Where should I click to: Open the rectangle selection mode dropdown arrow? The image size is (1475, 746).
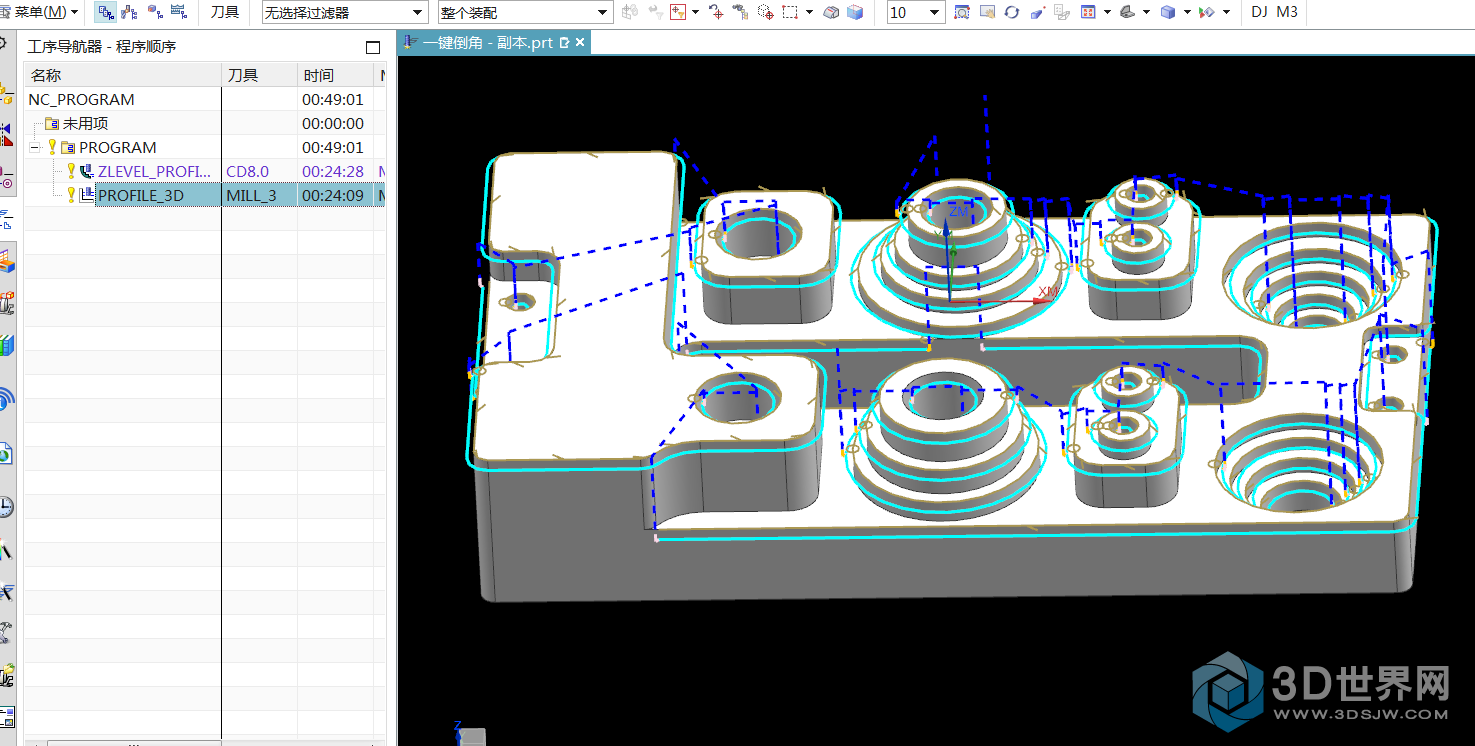coord(809,12)
